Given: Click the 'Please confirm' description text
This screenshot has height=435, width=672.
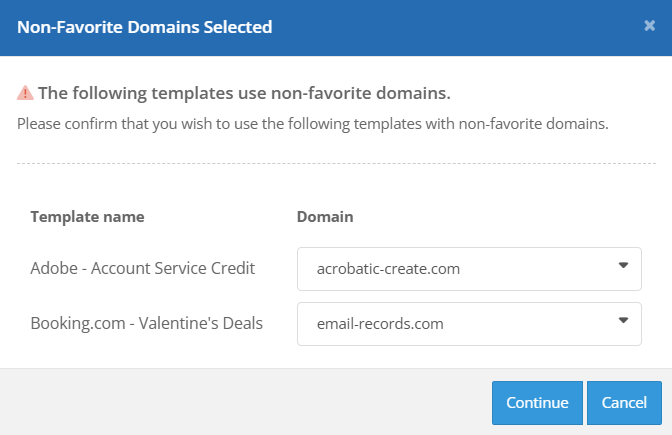Looking at the screenshot, I should (x=313, y=125).
